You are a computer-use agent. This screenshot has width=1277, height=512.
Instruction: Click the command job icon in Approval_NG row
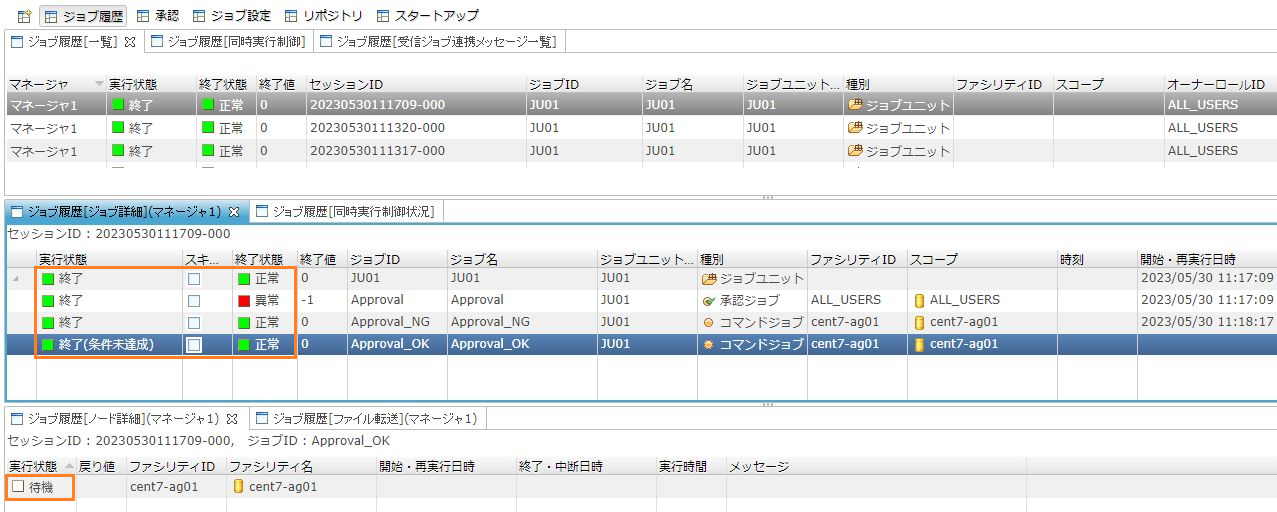click(x=709, y=322)
